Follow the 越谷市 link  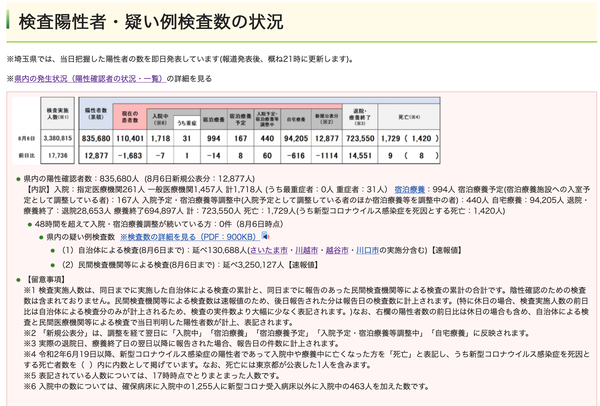click(337, 250)
